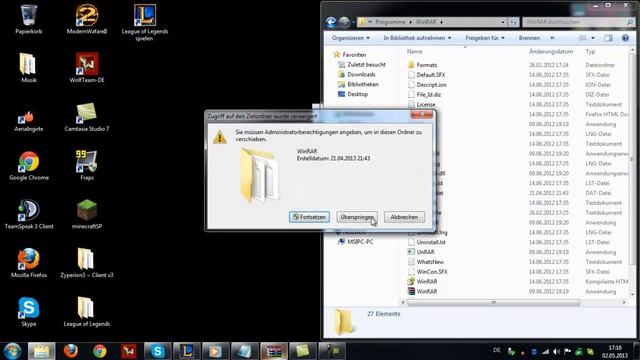Open the view options dropdown arrow

click(593, 38)
